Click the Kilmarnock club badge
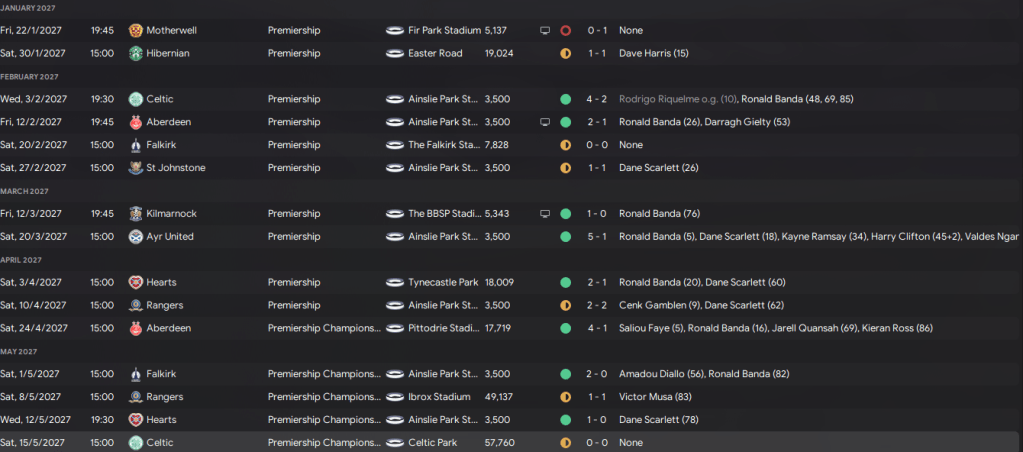 (x=135, y=214)
